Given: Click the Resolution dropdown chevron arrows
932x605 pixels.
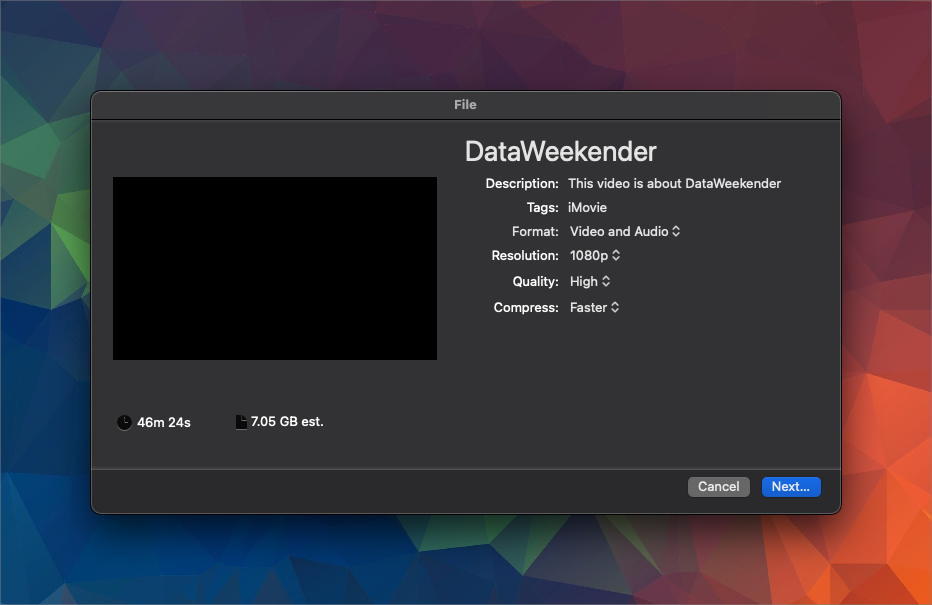Looking at the screenshot, I should click(x=613, y=255).
